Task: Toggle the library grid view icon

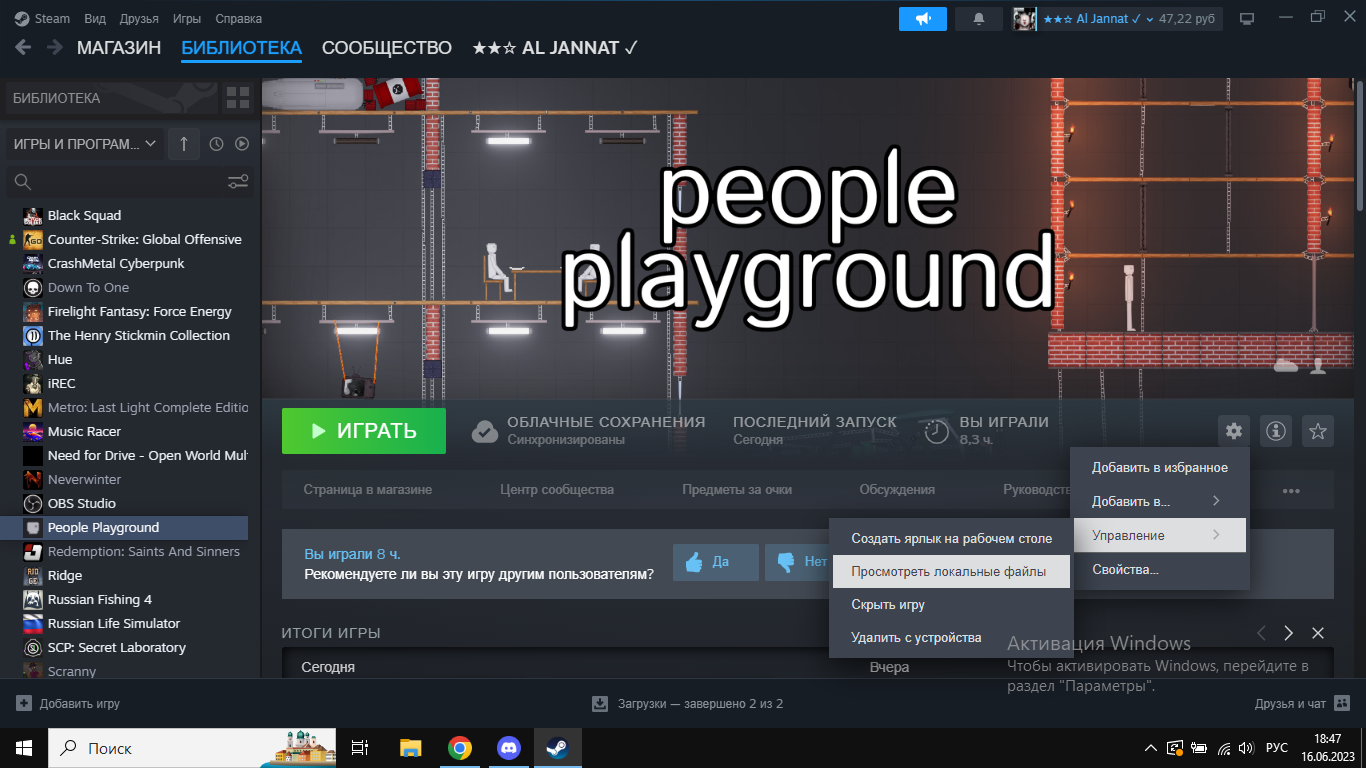Action: pos(238,98)
